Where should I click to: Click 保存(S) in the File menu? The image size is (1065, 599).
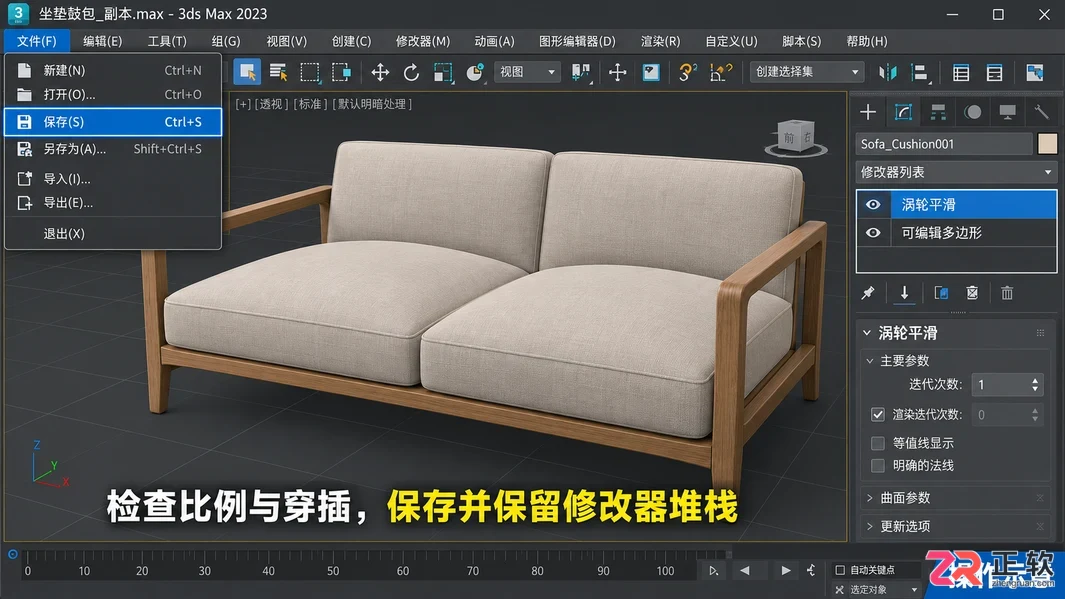(113, 122)
